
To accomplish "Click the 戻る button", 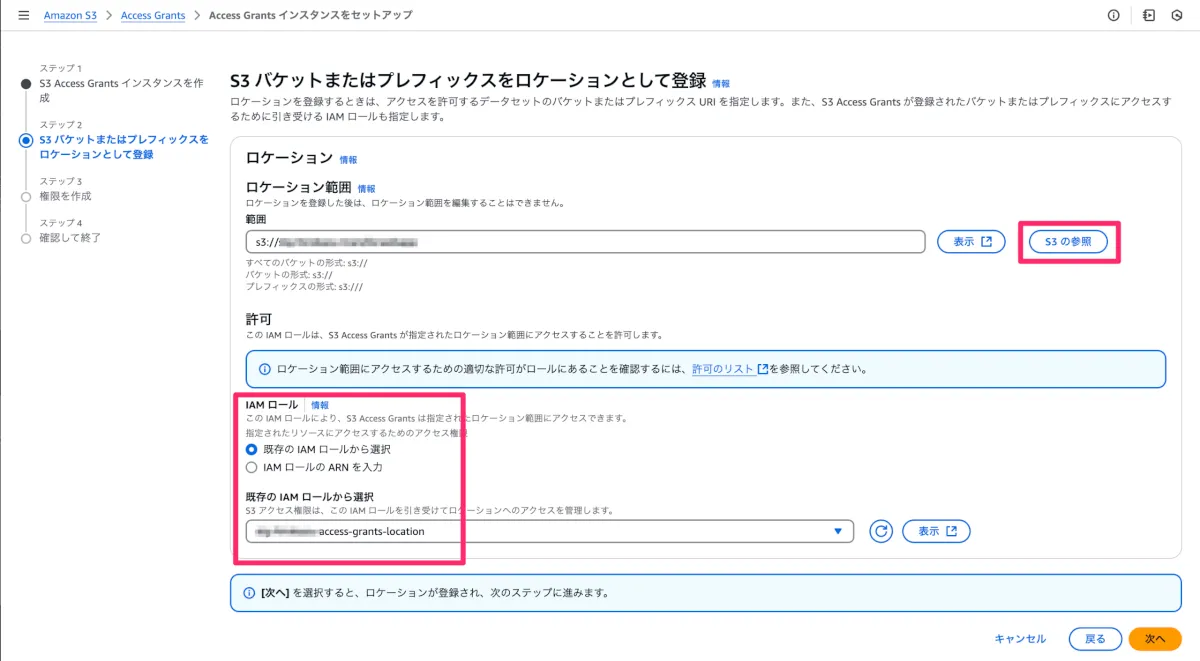I will (x=1095, y=638).
